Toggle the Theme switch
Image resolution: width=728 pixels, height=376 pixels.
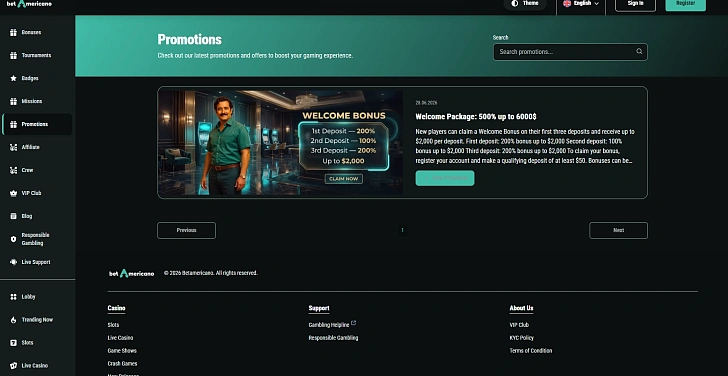pyautogui.click(x=525, y=4)
